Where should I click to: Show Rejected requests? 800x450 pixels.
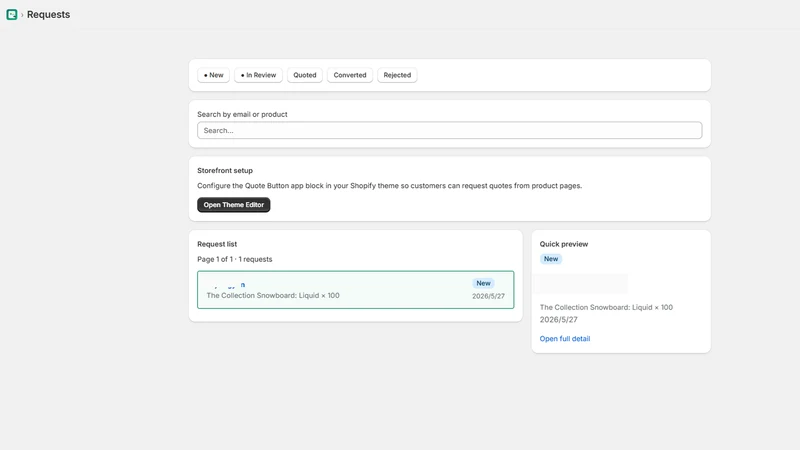(x=397, y=75)
